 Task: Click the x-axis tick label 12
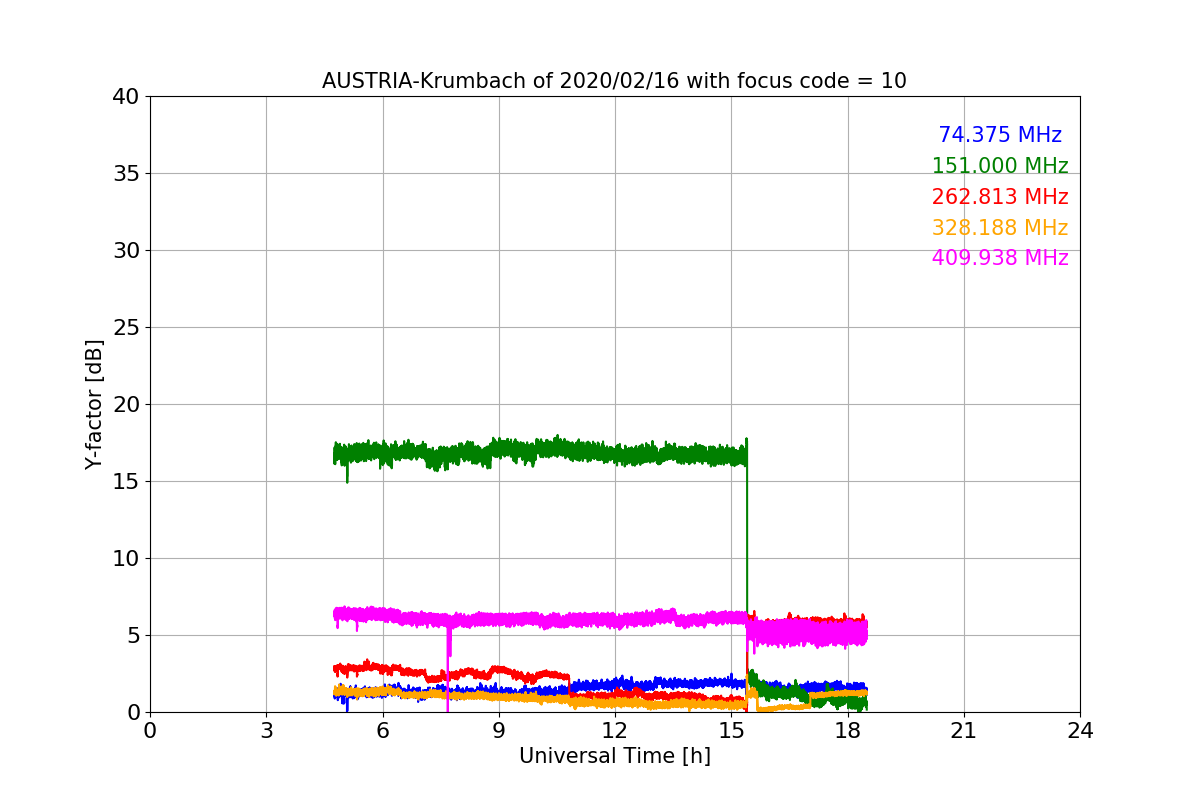[x=615, y=731]
